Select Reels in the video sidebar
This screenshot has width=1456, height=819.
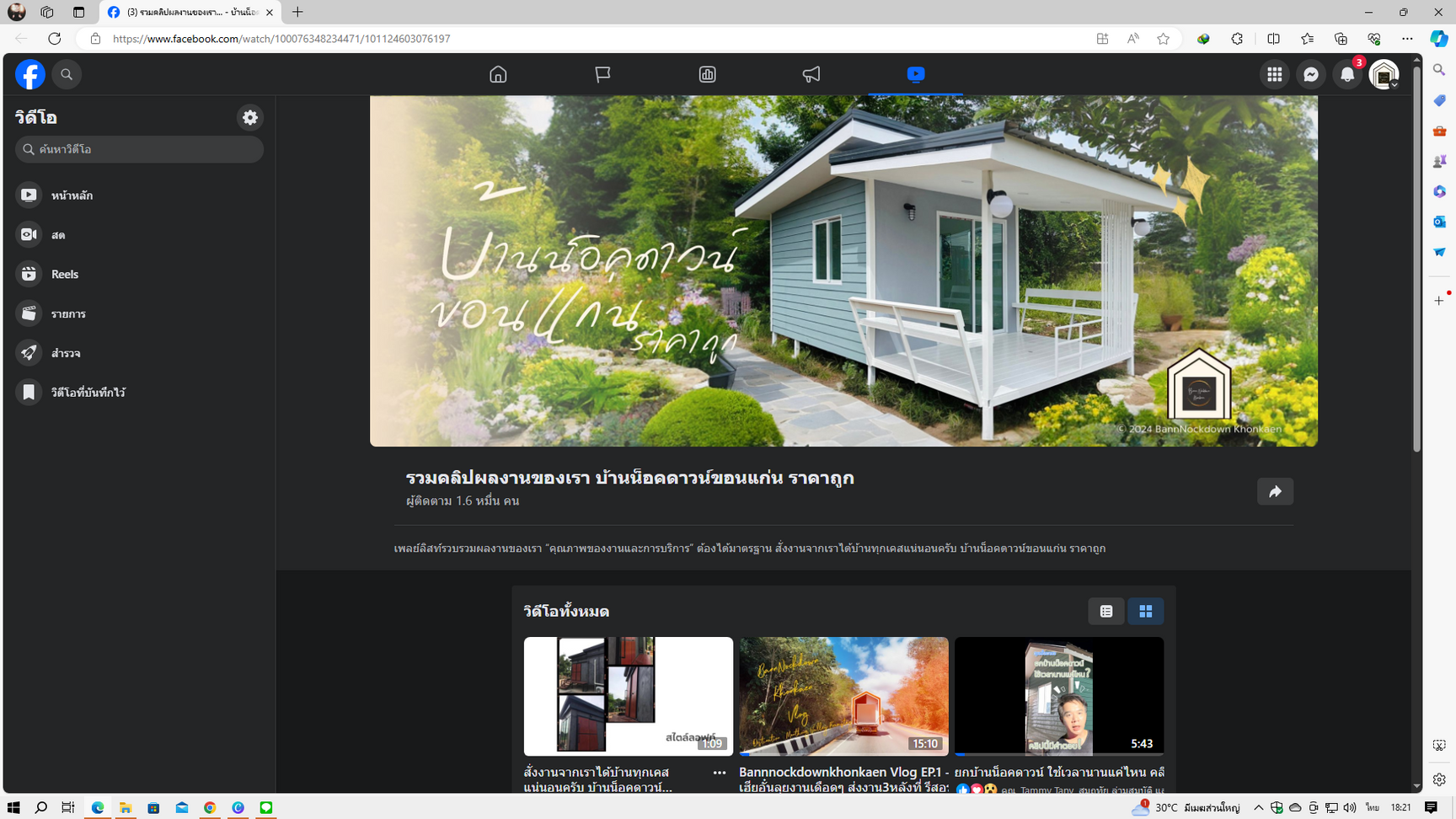(x=65, y=275)
